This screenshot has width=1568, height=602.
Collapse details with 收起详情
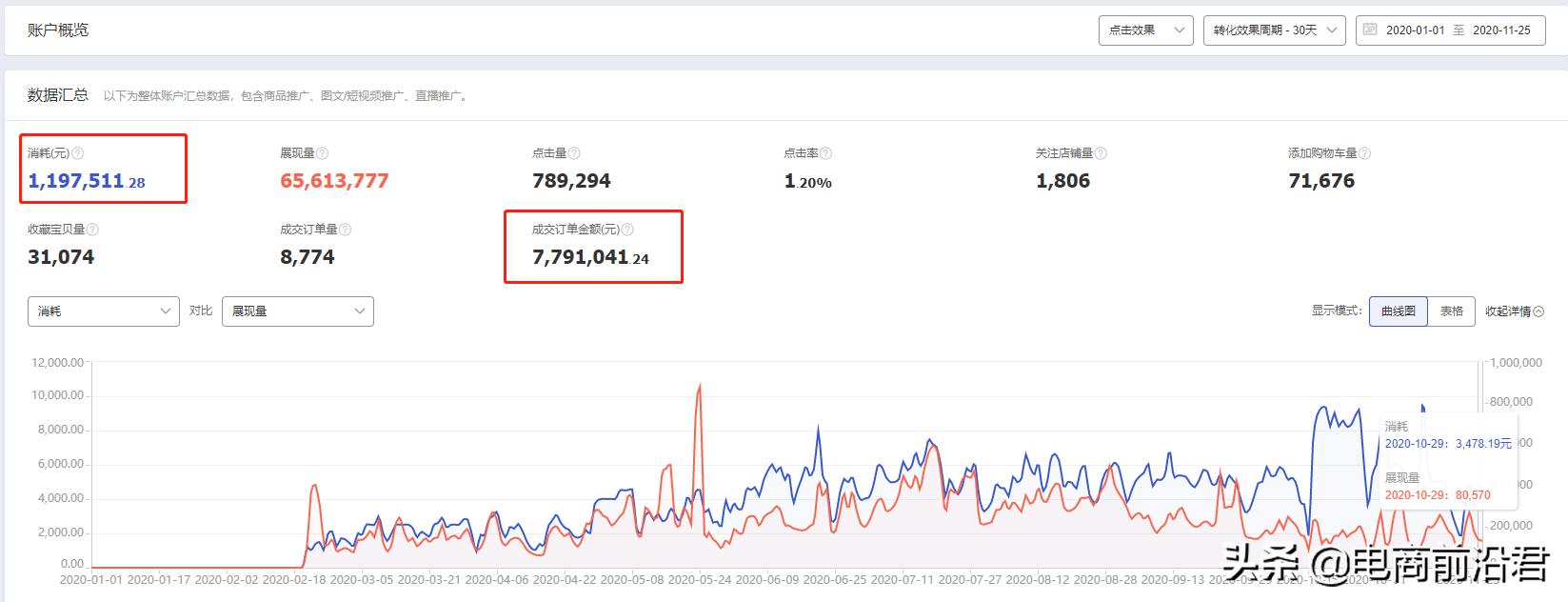1514,311
